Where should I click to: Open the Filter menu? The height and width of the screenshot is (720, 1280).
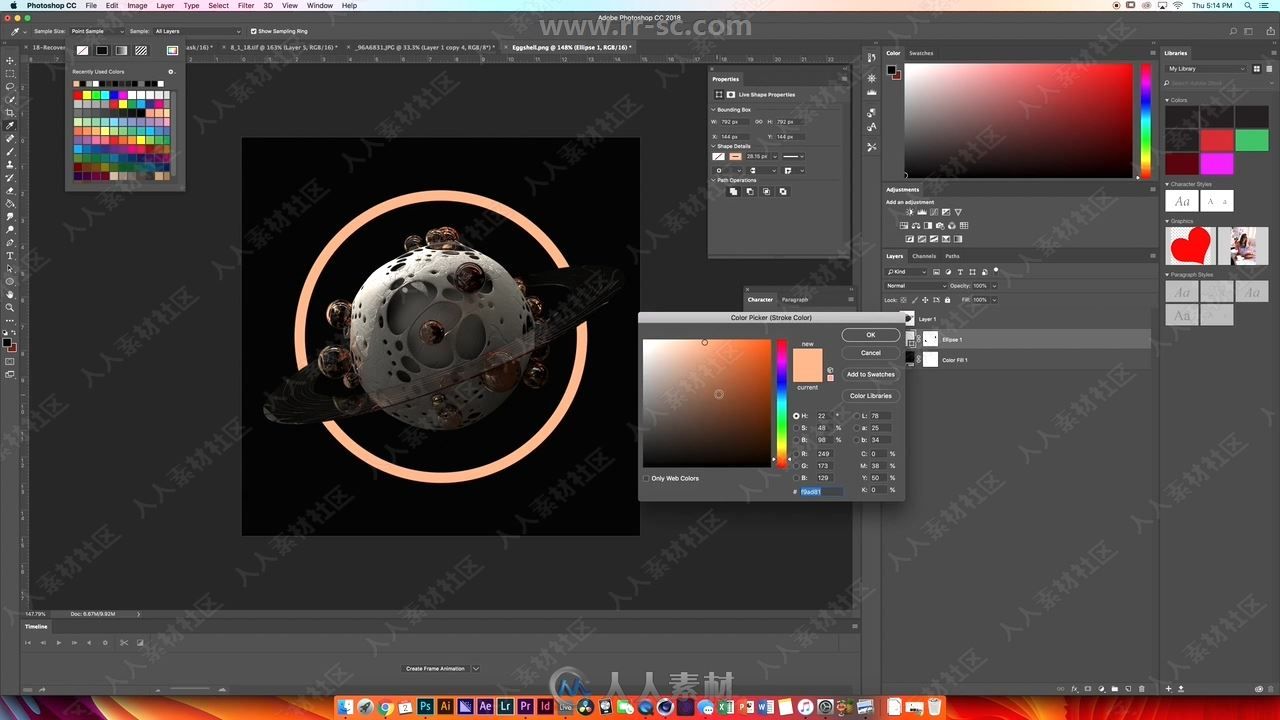(246, 6)
